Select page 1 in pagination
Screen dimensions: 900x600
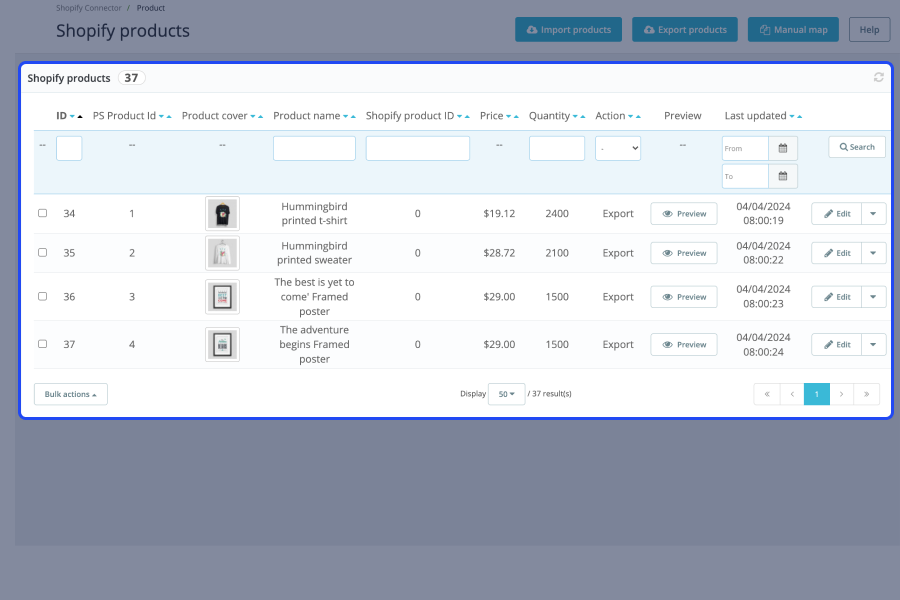pyautogui.click(x=817, y=394)
